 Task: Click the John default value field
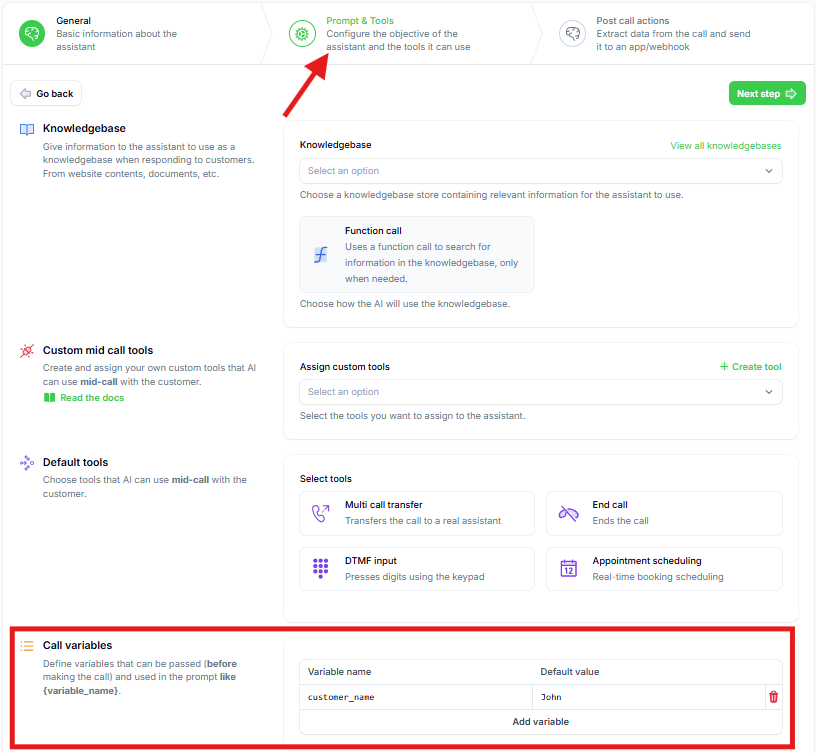pyautogui.click(x=648, y=697)
